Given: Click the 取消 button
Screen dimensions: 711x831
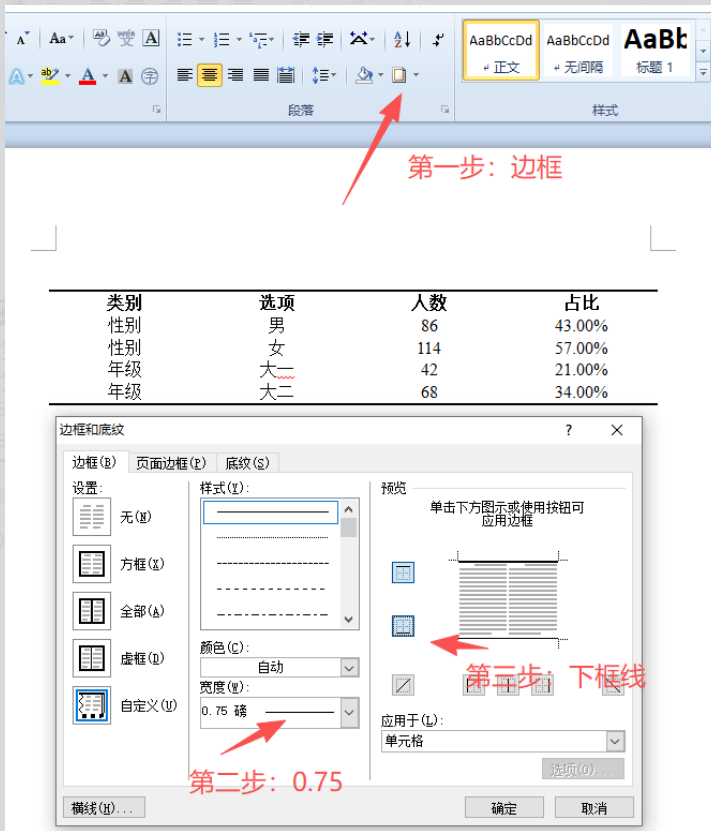Looking at the screenshot, I should coord(594,808).
